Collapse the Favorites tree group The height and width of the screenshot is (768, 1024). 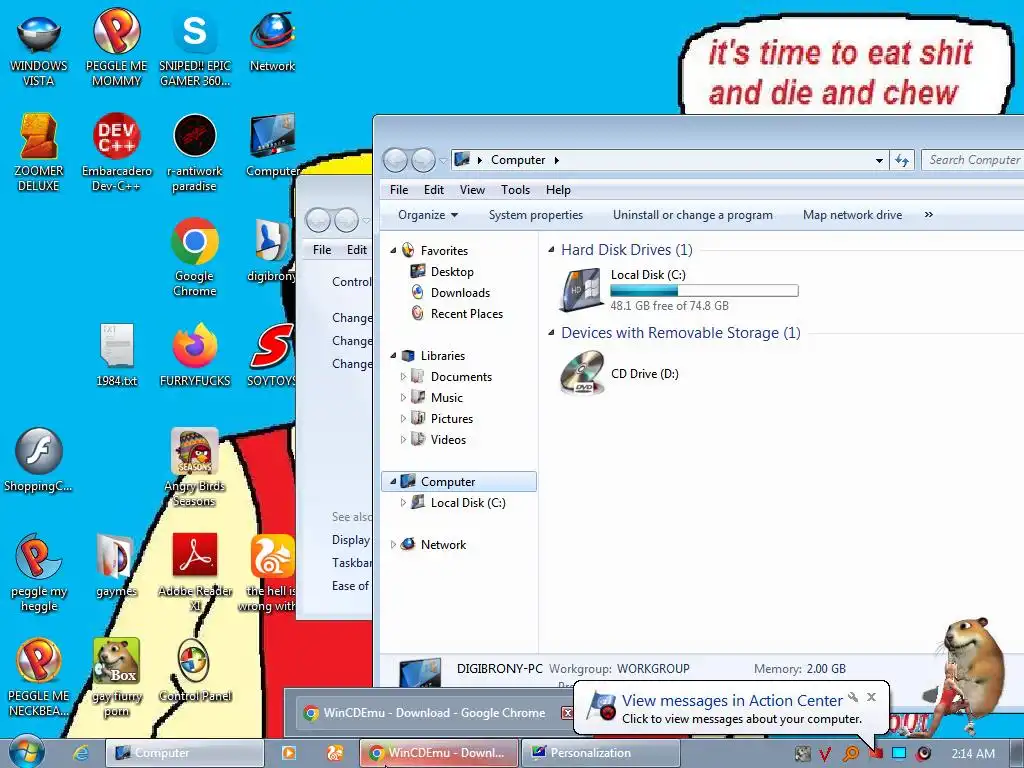(393, 250)
